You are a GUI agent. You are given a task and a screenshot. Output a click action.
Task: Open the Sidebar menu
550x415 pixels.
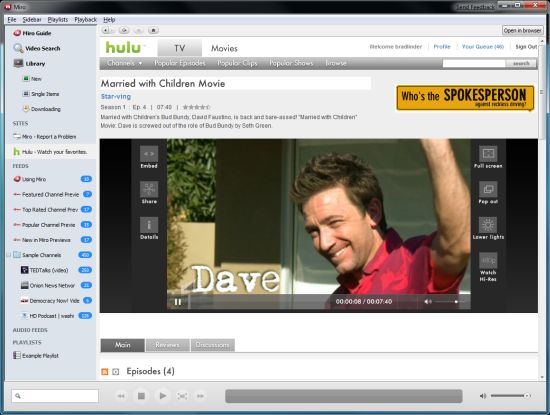(32, 20)
